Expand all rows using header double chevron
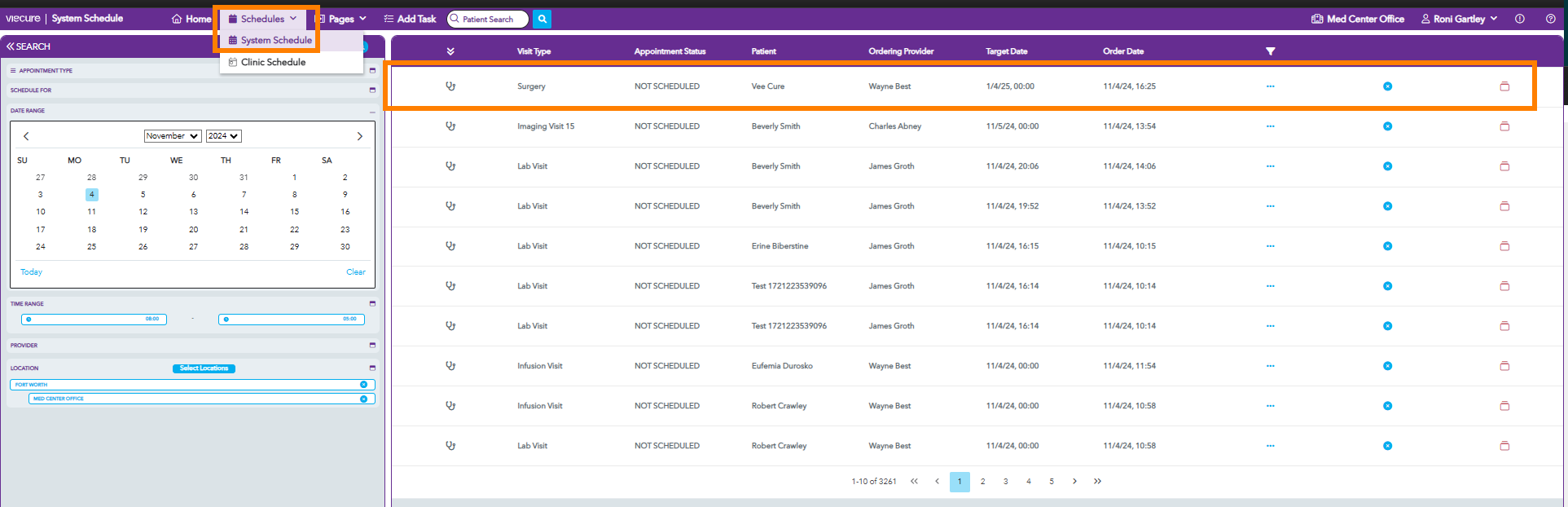The image size is (1568, 507). pyautogui.click(x=450, y=51)
